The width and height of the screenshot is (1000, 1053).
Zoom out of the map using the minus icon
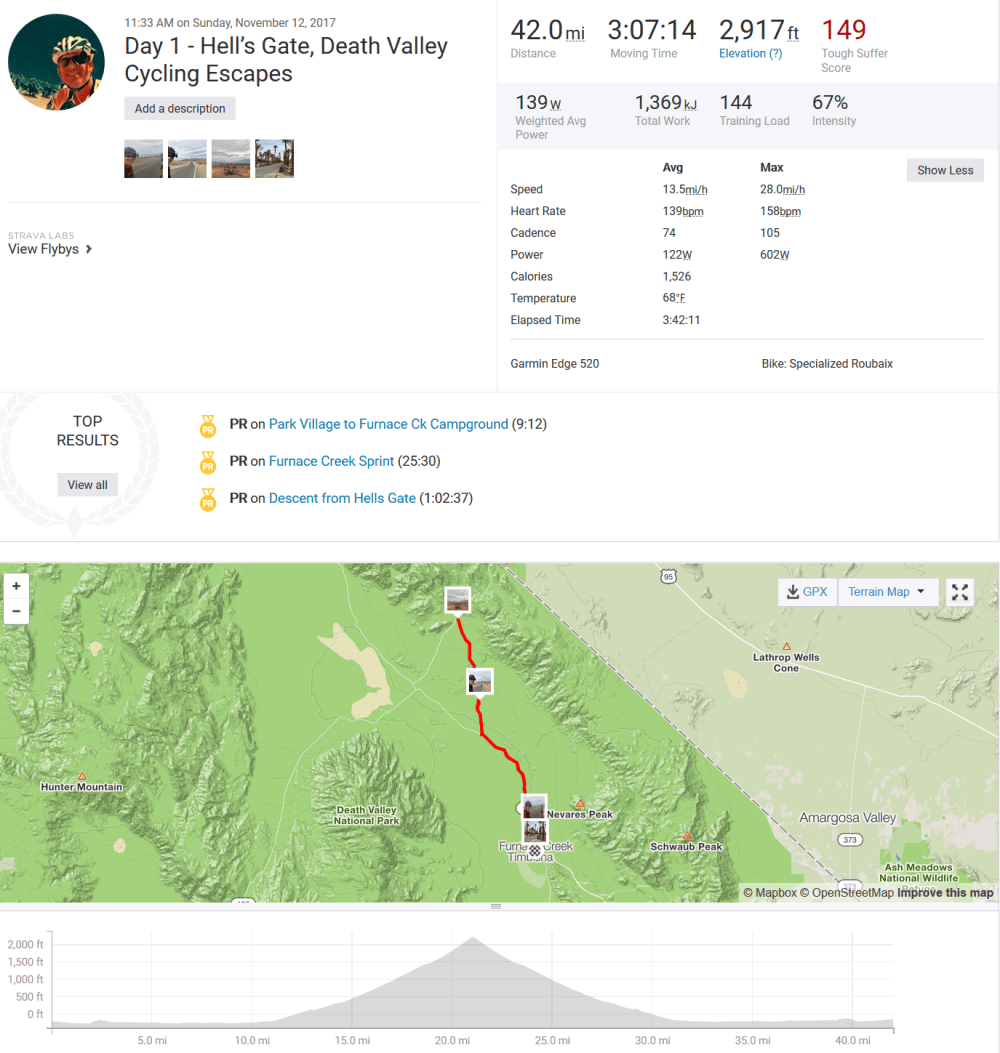[16, 610]
